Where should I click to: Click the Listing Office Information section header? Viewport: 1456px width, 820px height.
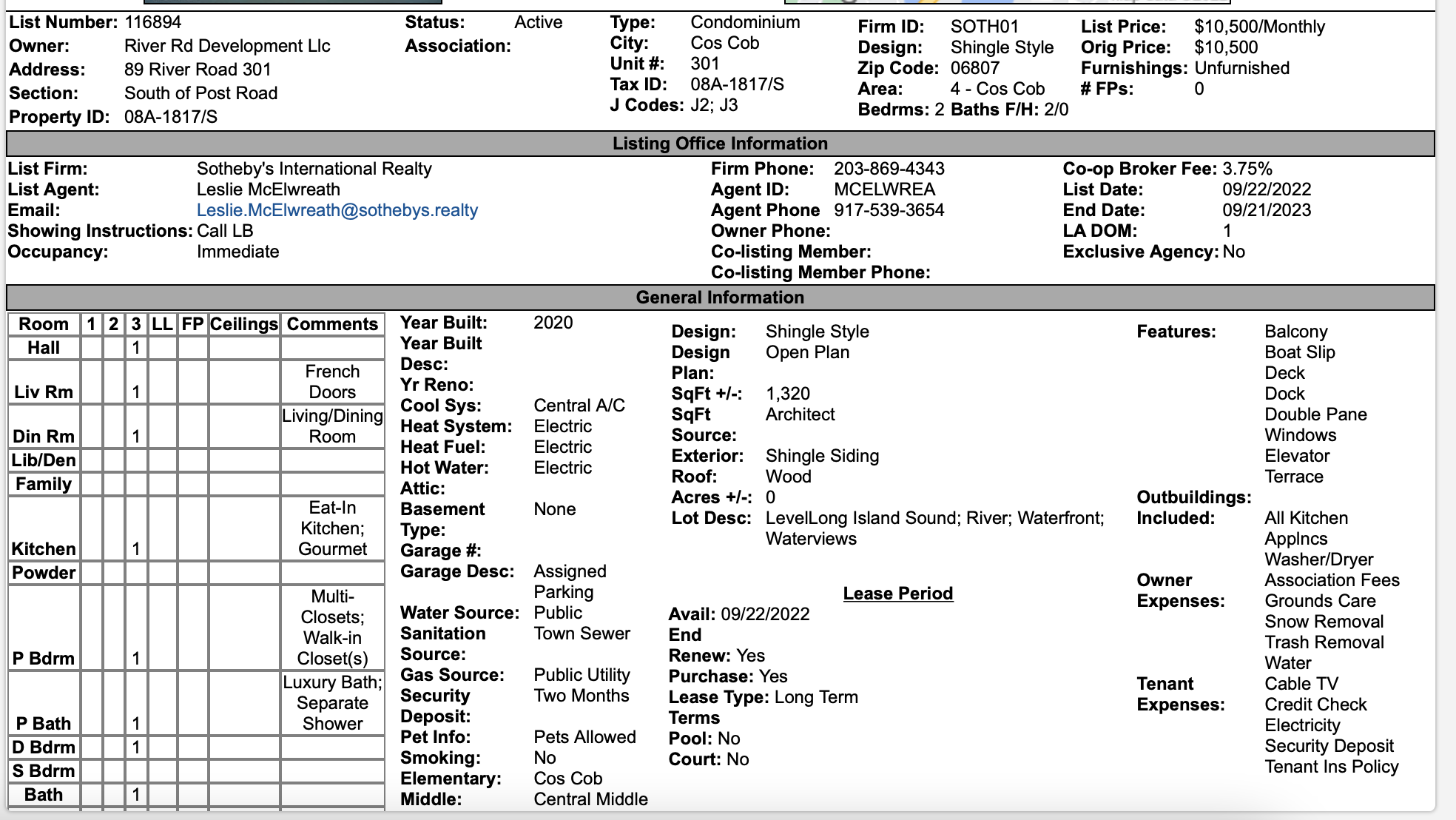coord(719,144)
